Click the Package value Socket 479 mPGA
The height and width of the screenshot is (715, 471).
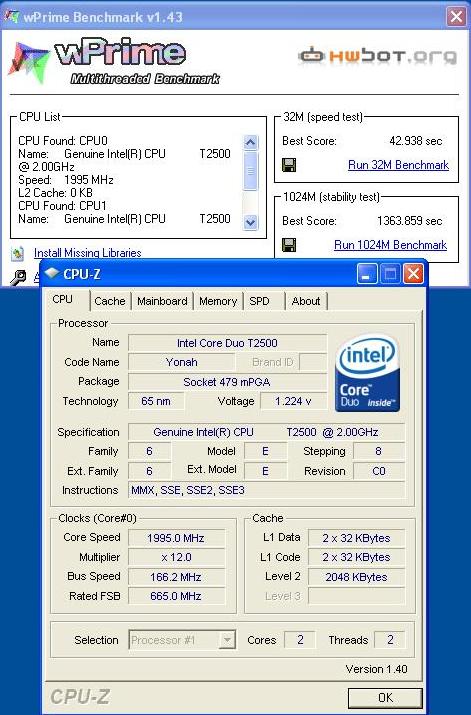pyautogui.click(x=228, y=382)
